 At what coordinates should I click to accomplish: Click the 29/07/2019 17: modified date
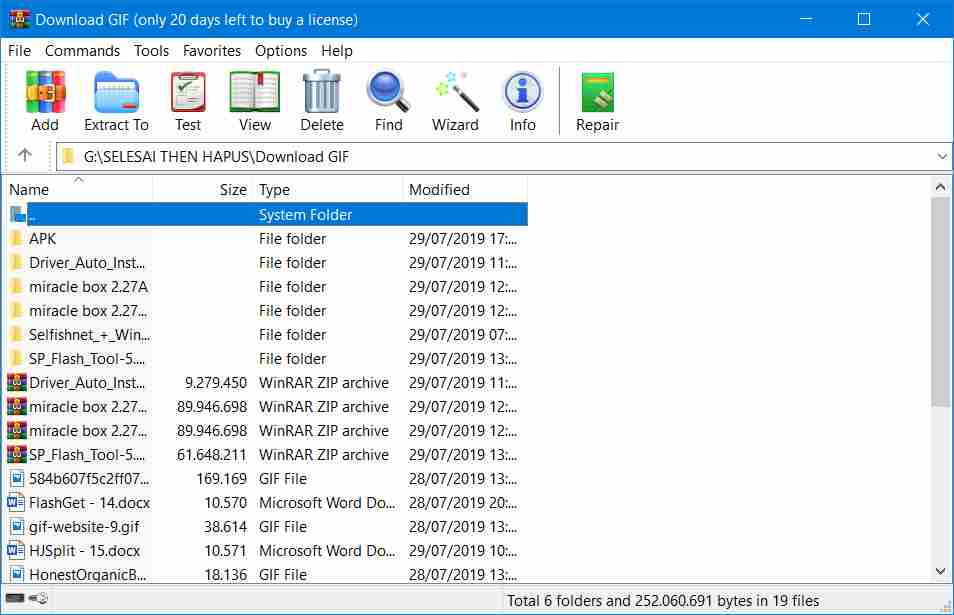(x=463, y=238)
